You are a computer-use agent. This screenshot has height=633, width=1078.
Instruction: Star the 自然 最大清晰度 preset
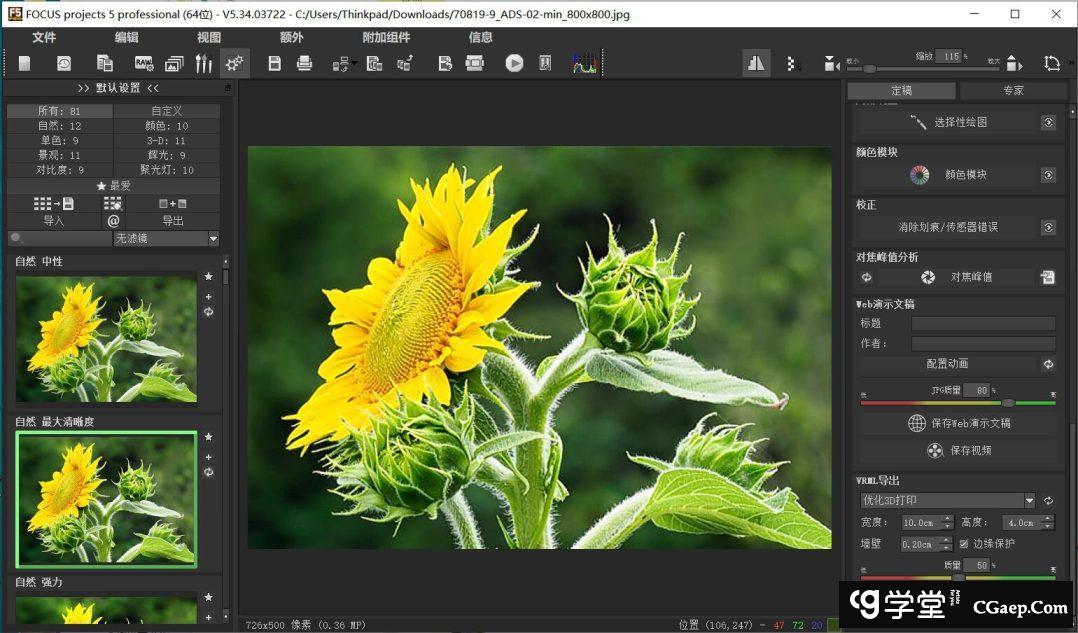208,437
